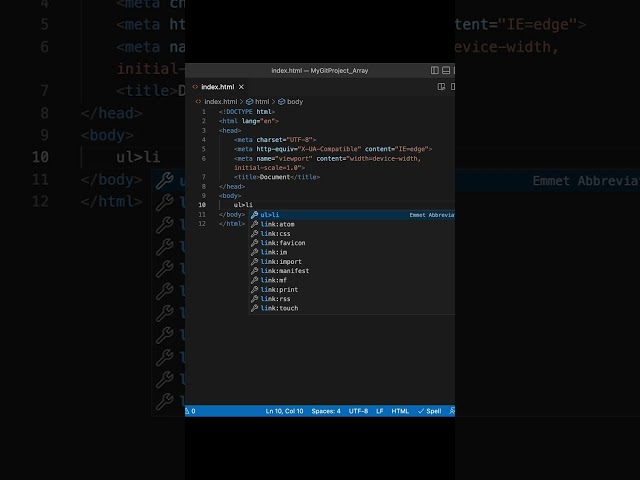Click the wrench icon beside link:mf
640x480 pixels.
[x=254, y=280]
